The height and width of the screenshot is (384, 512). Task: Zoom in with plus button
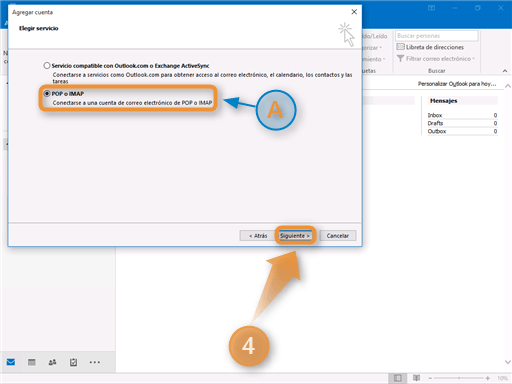[x=488, y=378]
